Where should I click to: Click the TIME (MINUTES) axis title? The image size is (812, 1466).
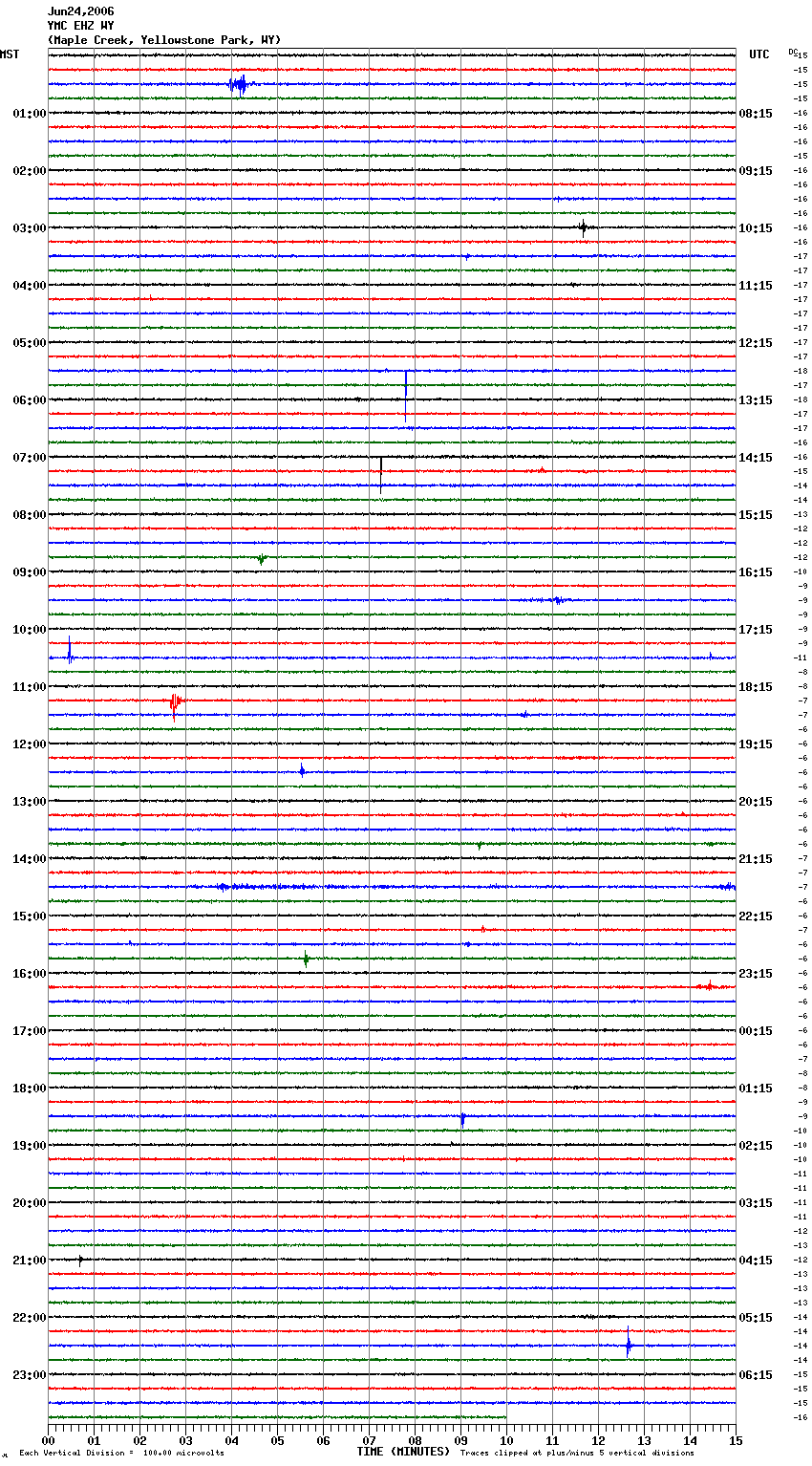tap(403, 1452)
